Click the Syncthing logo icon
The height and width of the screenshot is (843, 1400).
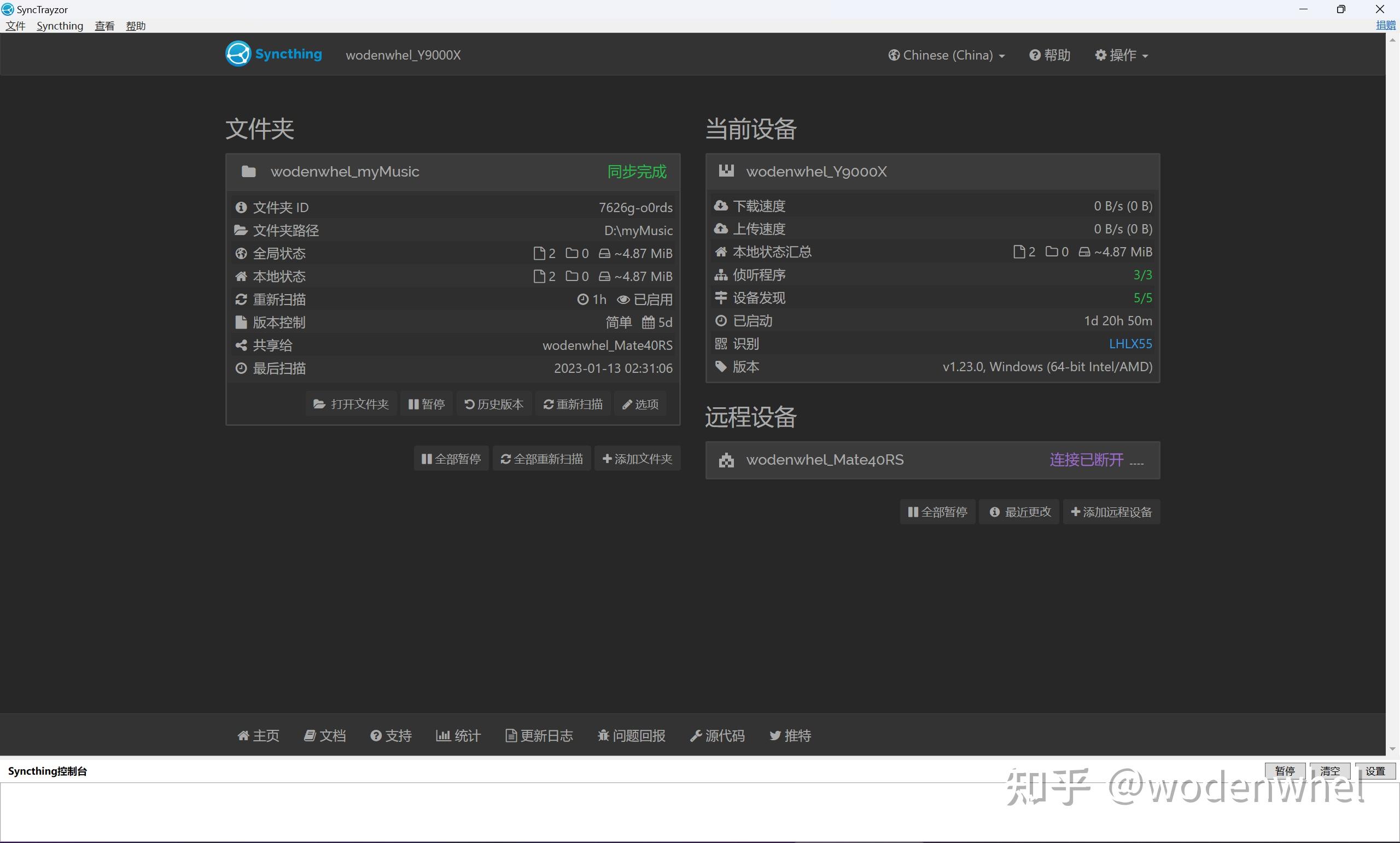coord(237,53)
